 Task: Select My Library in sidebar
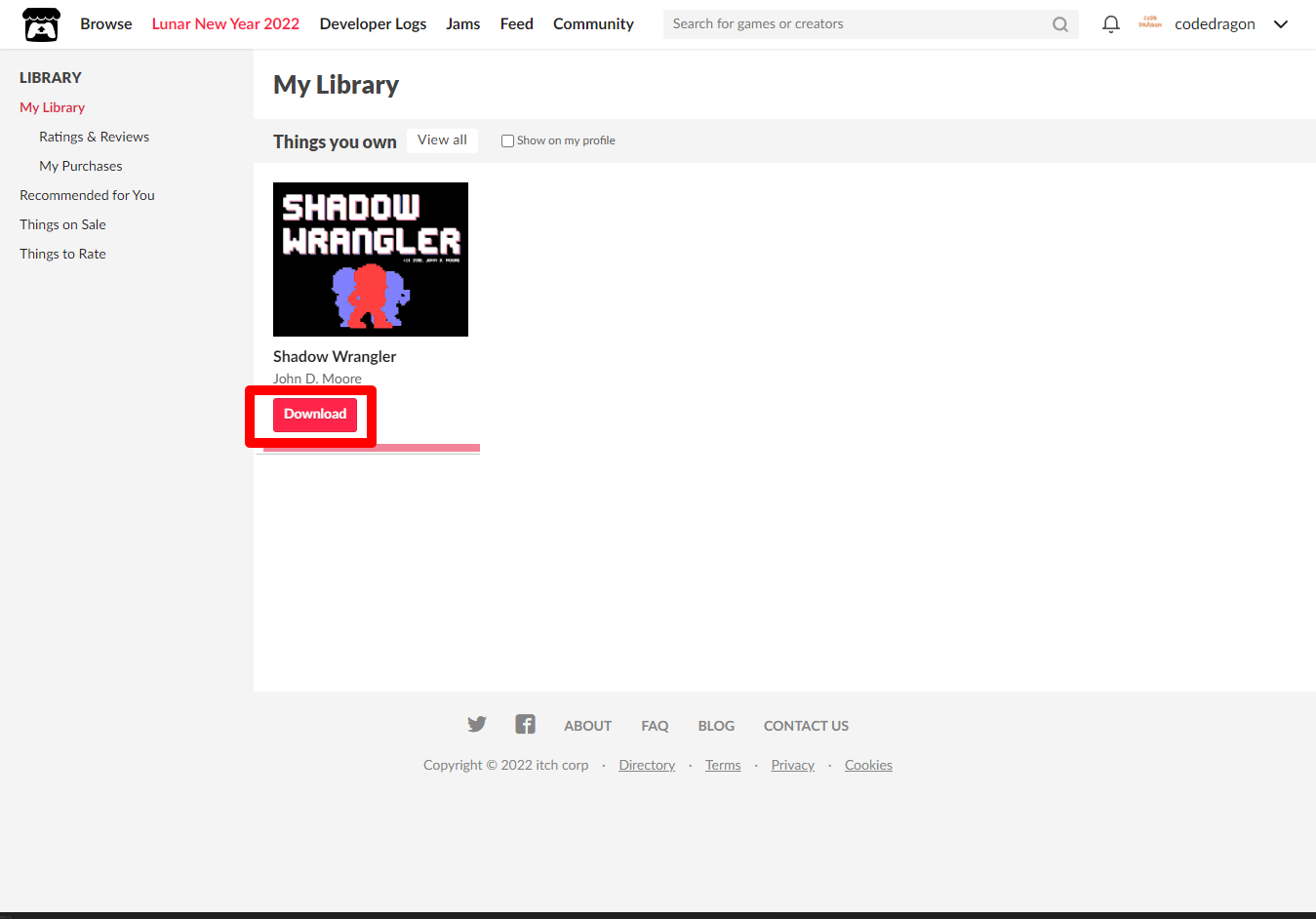coord(53,107)
